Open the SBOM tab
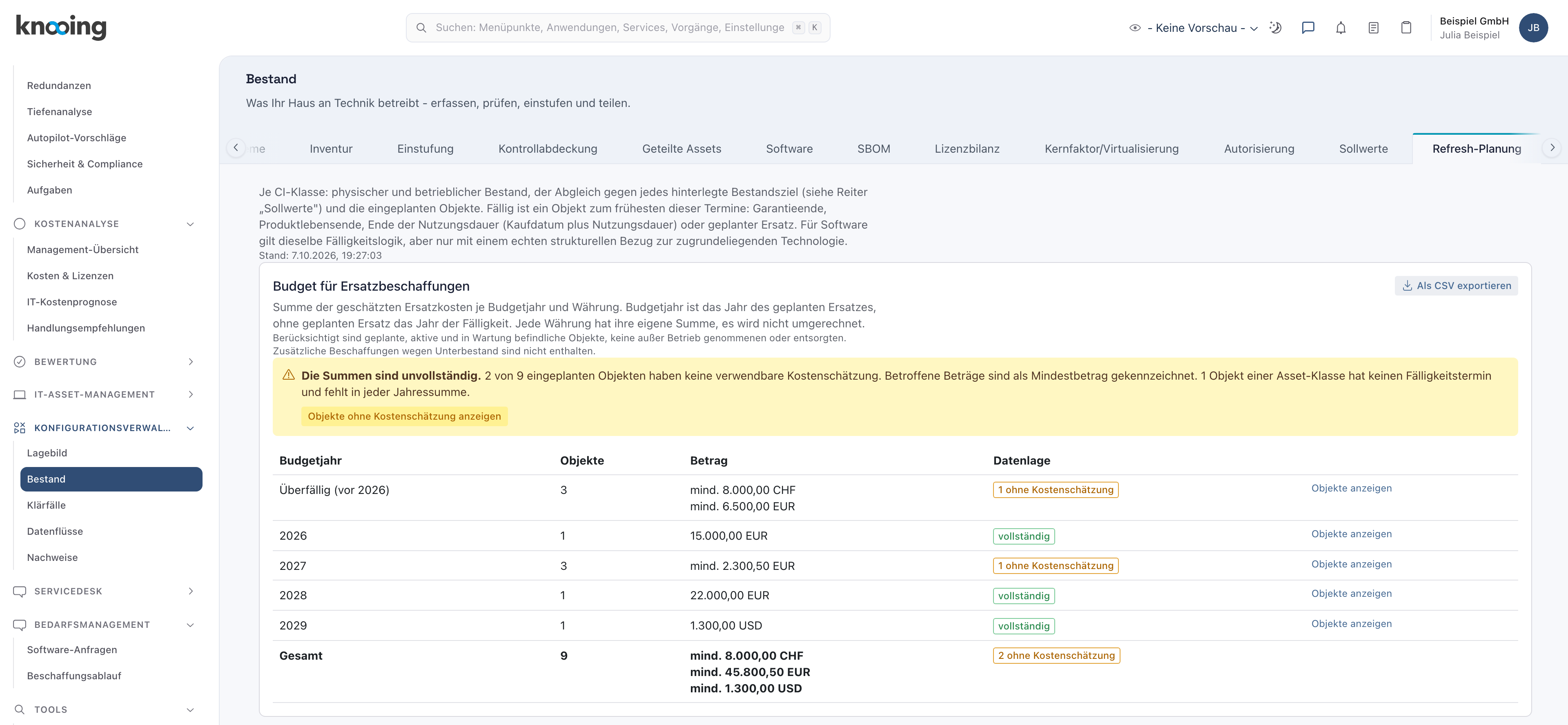Viewport: 1568px width, 725px height. click(x=873, y=149)
